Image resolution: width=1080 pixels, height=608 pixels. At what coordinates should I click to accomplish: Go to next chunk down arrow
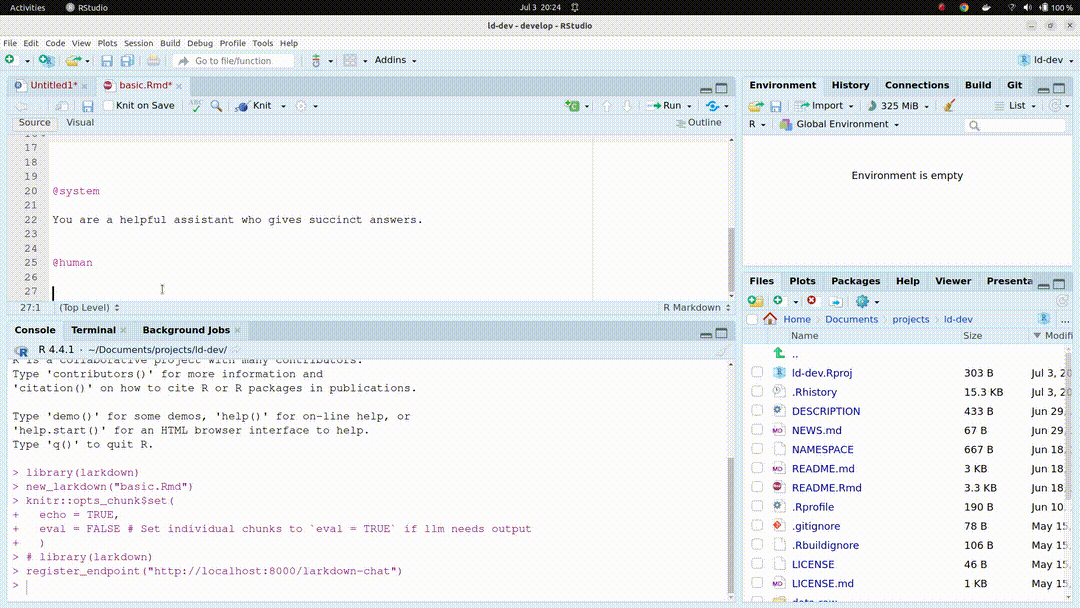pos(627,106)
